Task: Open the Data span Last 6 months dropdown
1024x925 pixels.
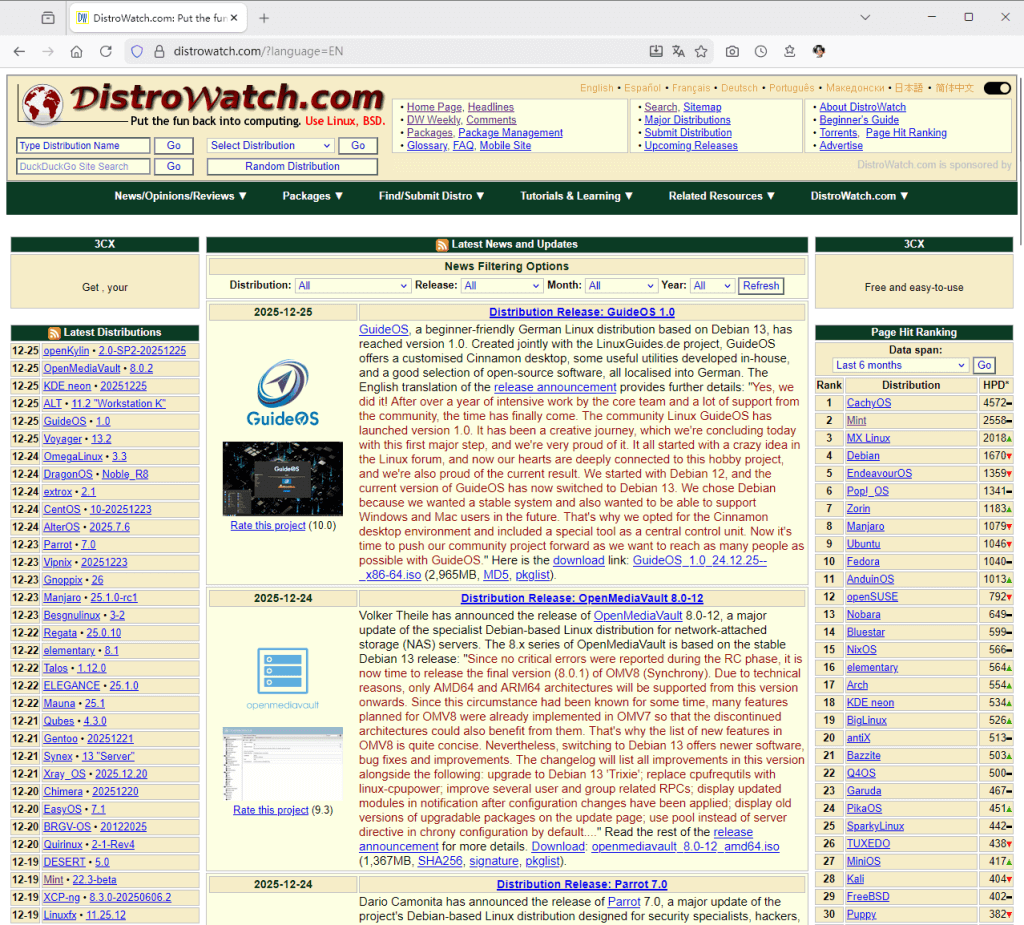Action: pos(901,365)
